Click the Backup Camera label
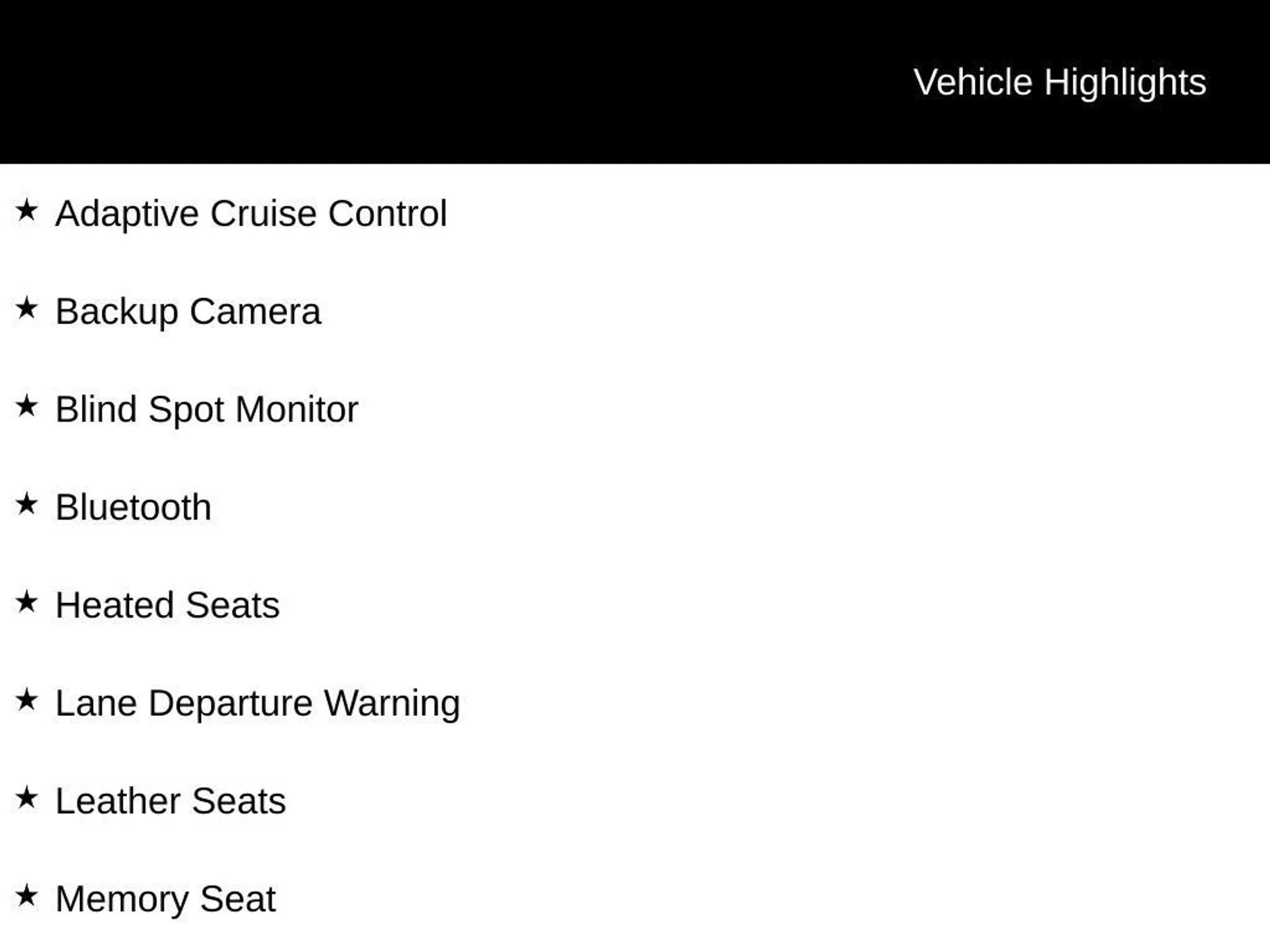Image resolution: width=1270 pixels, height=952 pixels. pyautogui.click(x=188, y=311)
